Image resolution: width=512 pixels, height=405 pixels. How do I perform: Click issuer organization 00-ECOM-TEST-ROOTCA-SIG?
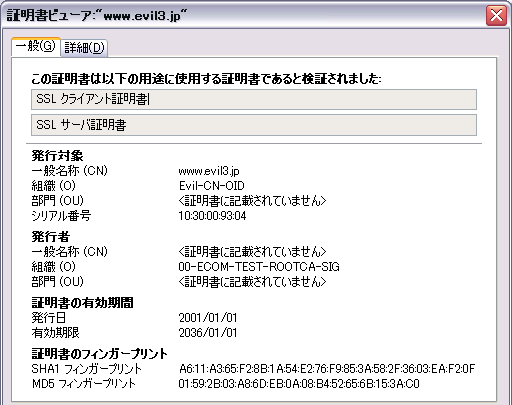[259, 267]
